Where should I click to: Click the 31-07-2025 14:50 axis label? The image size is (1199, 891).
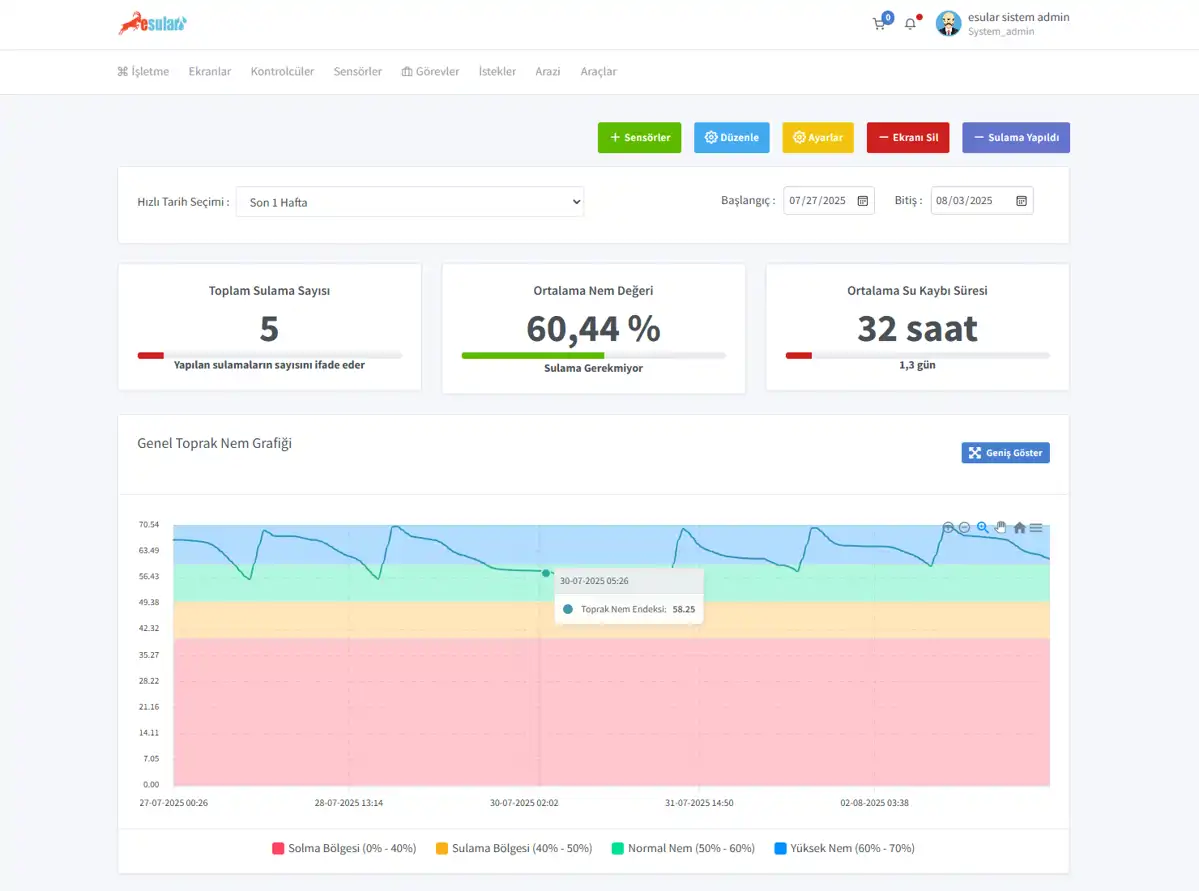pos(699,803)
